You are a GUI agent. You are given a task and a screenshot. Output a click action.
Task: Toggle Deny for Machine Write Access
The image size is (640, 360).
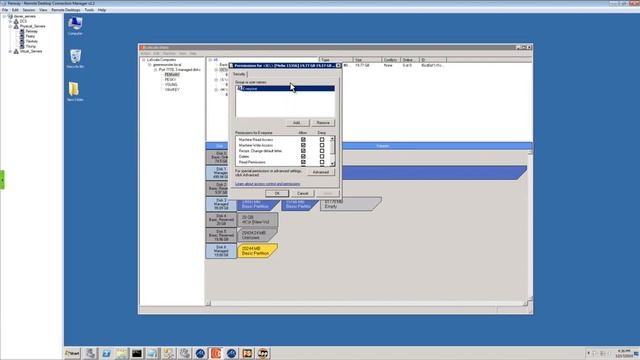[322, 145]
